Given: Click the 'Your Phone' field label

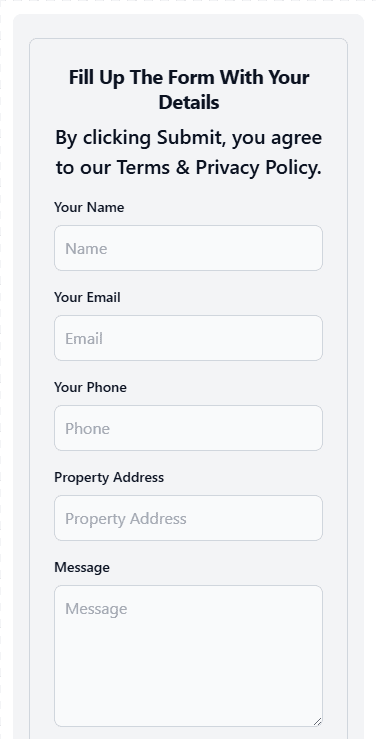Looking at the screenshot, I should pyautogui.click(x=90, y=387).
